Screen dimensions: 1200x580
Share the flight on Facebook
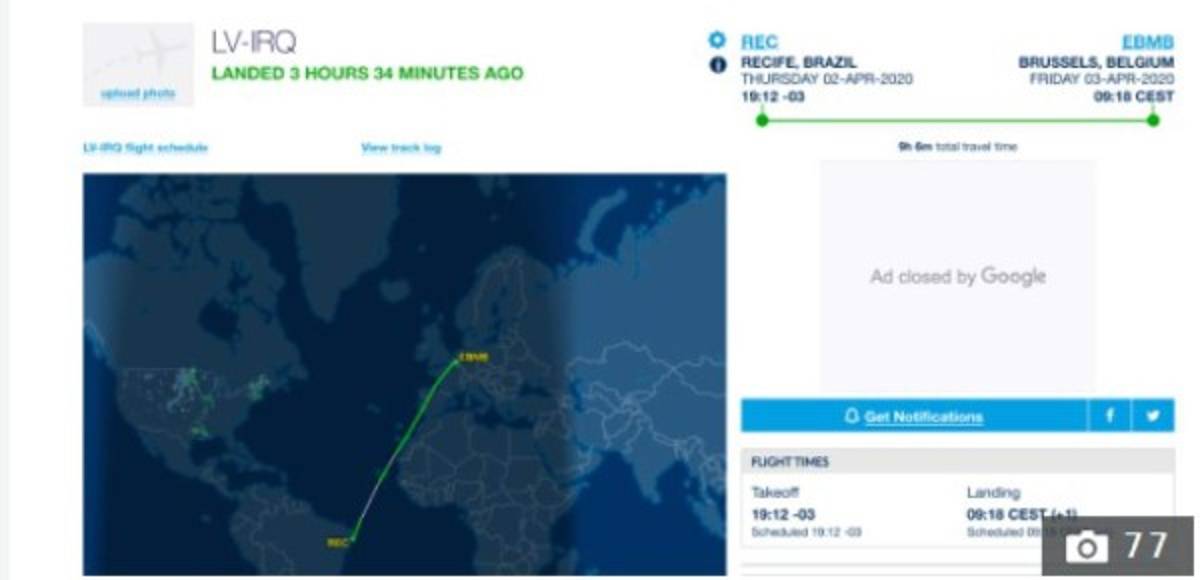click(x=1110, y=416)
